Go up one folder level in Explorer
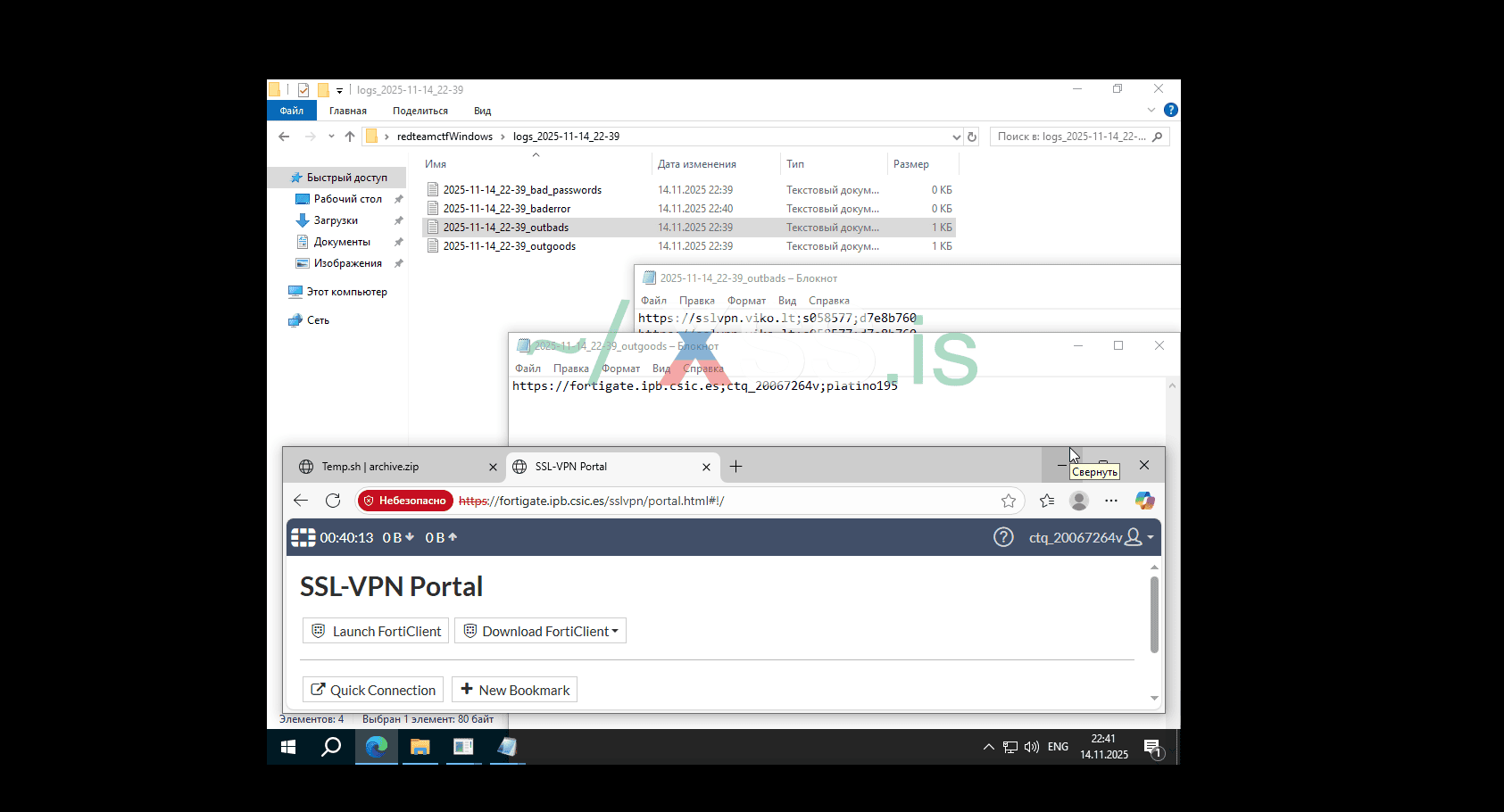 349,137
